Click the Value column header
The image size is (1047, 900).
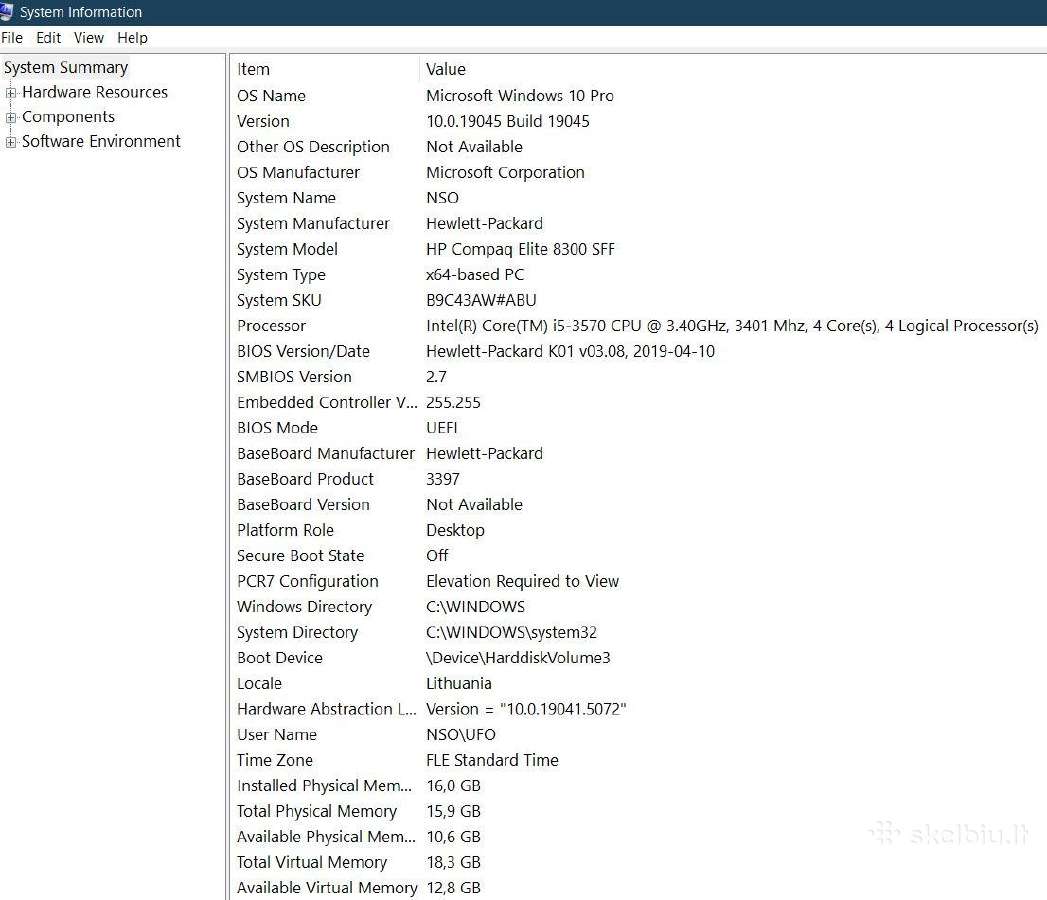pos(446,69)
